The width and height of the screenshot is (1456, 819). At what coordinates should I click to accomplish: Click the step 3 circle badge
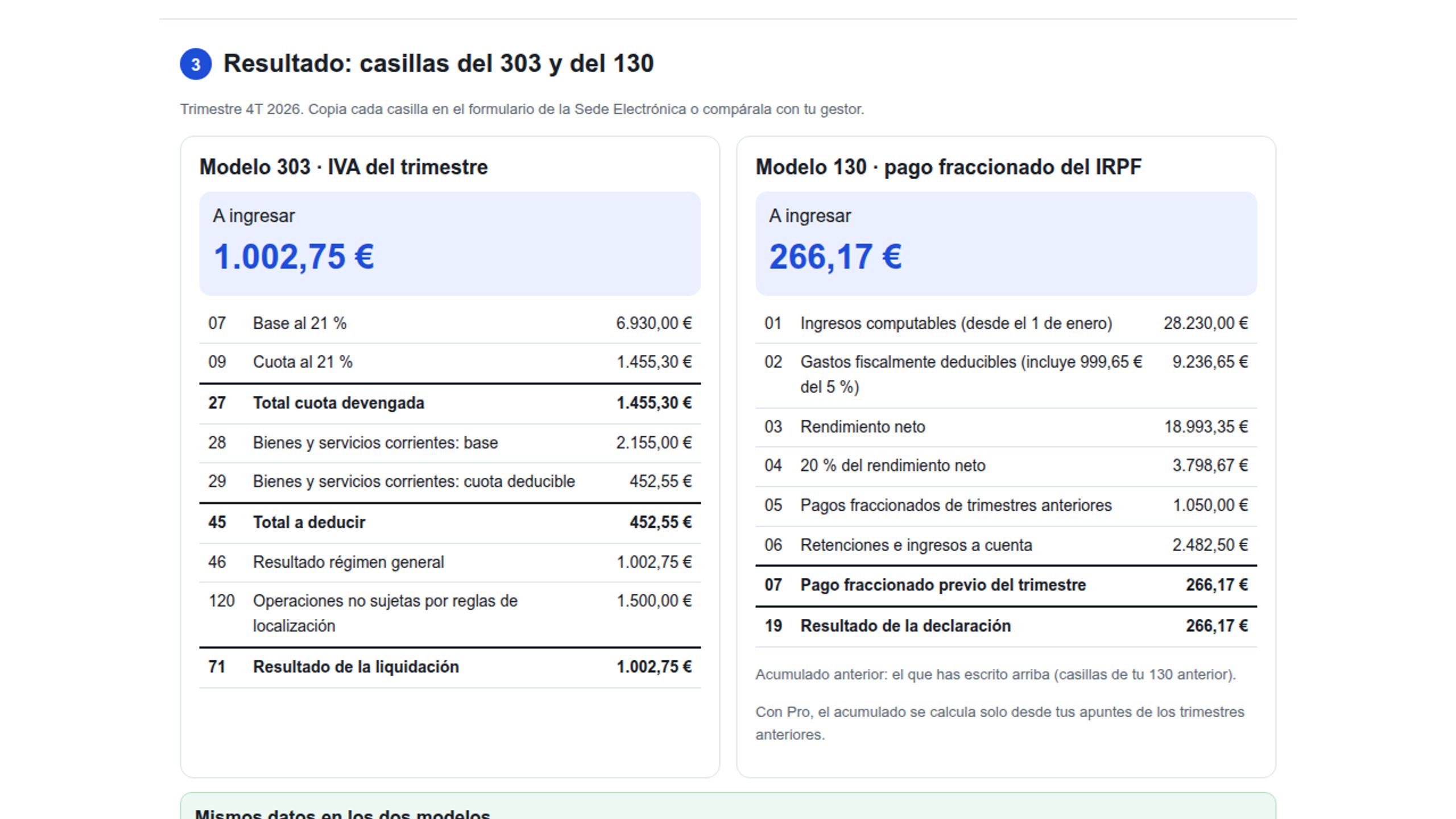[x=196, y=64]
